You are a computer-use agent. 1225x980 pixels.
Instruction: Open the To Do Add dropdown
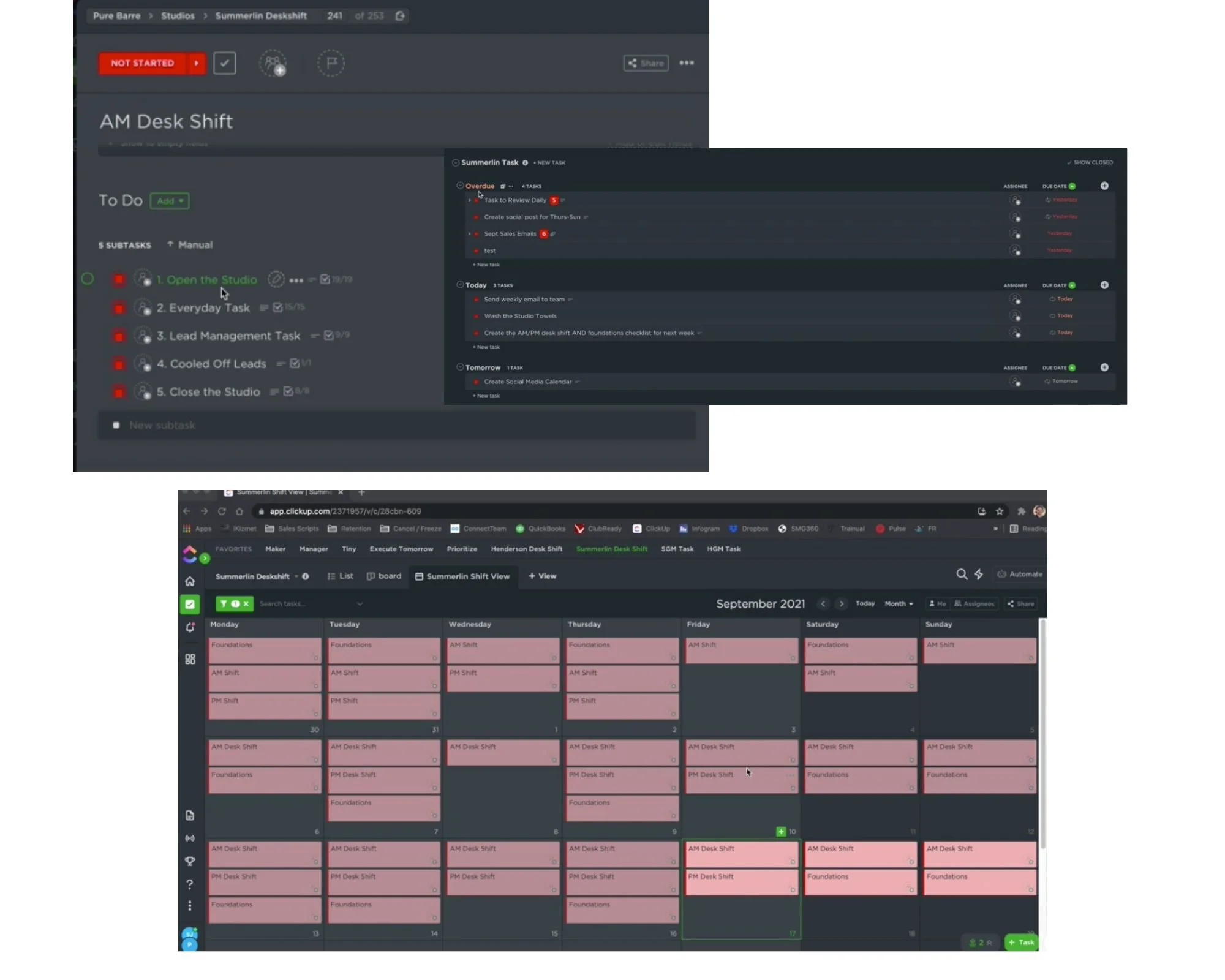point(170,201)
